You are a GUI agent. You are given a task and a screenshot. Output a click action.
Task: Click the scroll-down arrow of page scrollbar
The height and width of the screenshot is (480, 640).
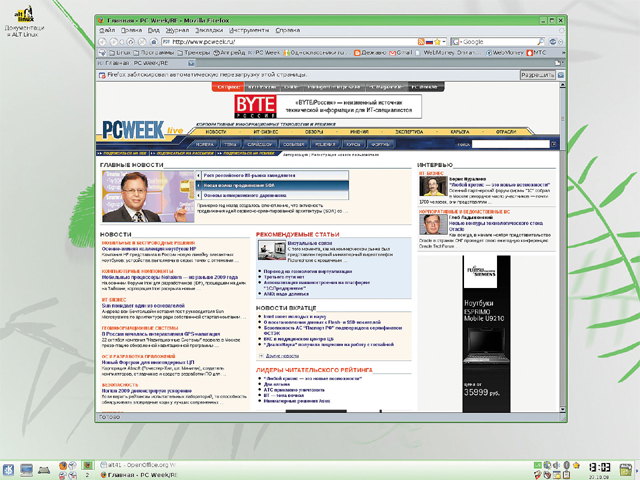(x=562, y=409)
